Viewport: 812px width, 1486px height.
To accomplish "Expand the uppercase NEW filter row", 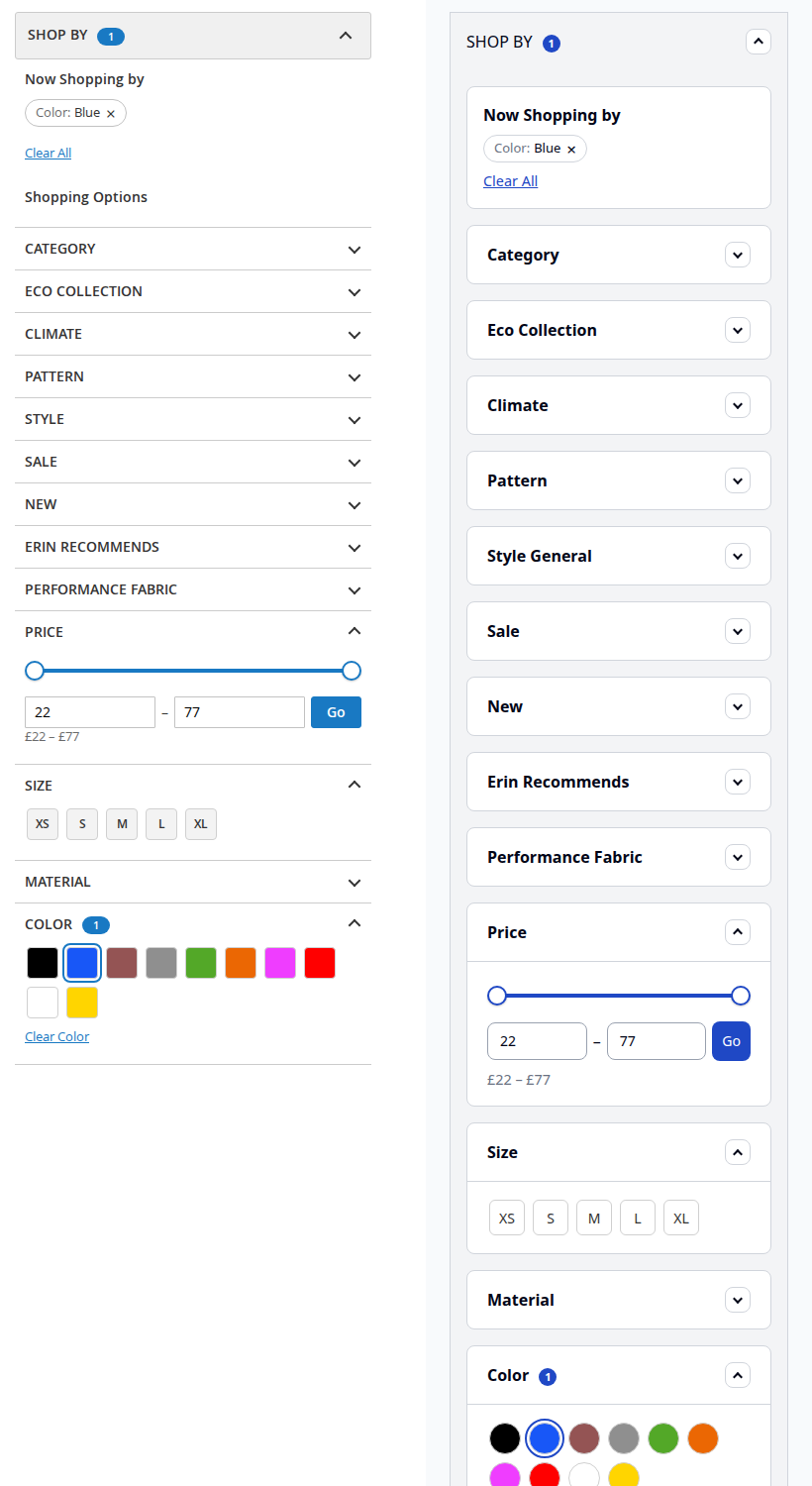I will click(x=193, y=504).
